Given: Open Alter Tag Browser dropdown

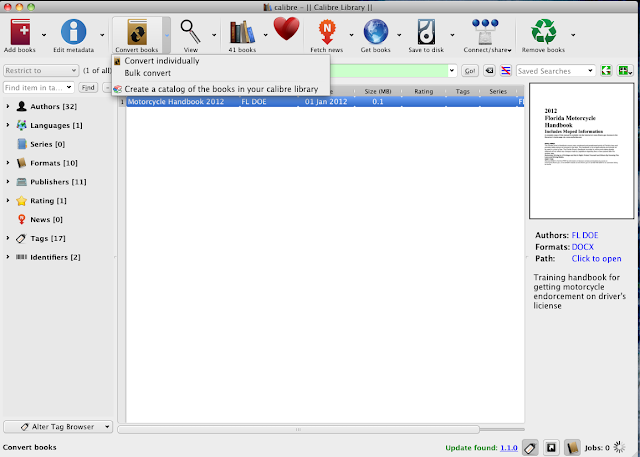Looking at the screenshot, I should coord(58,426).
